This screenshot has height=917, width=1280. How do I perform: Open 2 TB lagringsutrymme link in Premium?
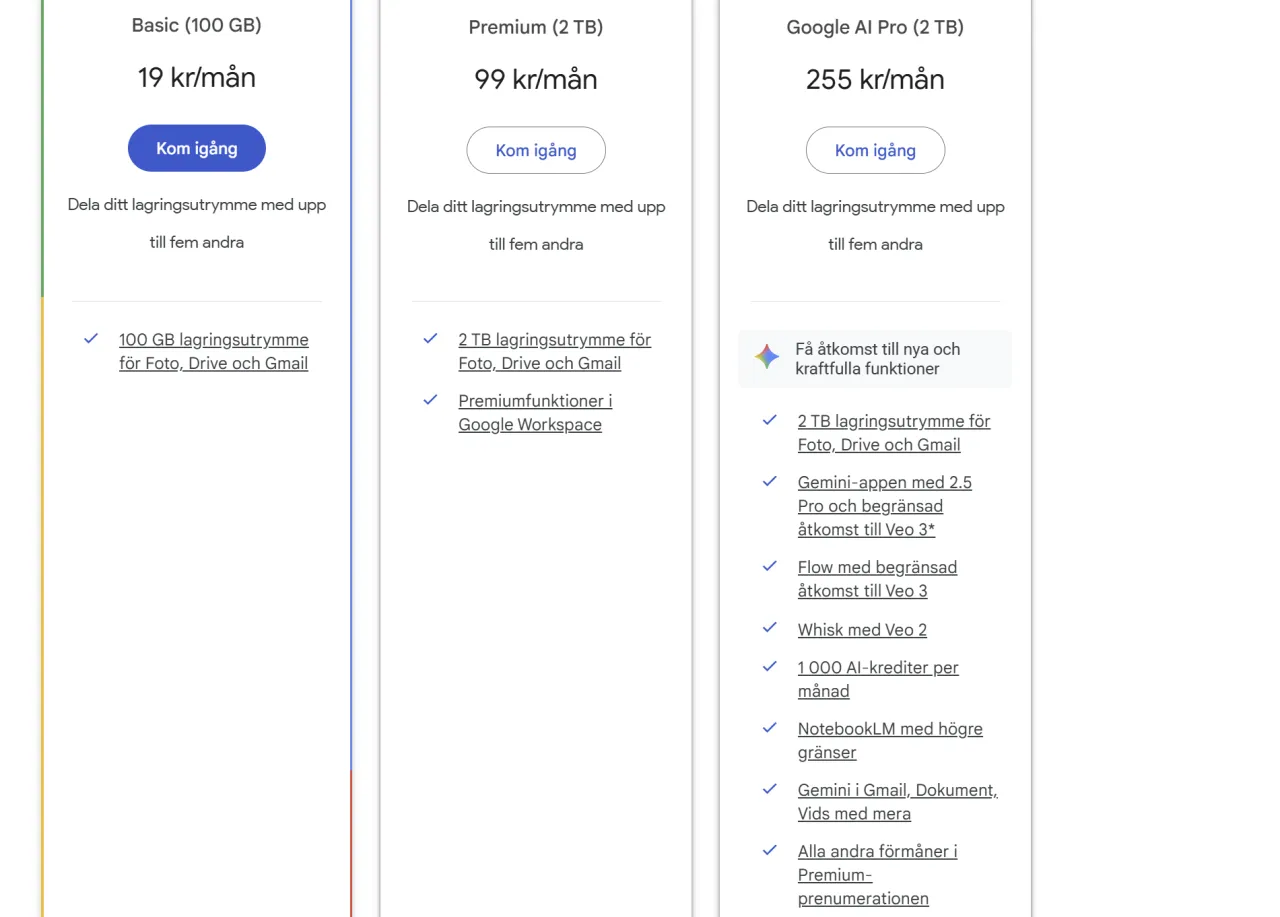click(x=554, y=352)
